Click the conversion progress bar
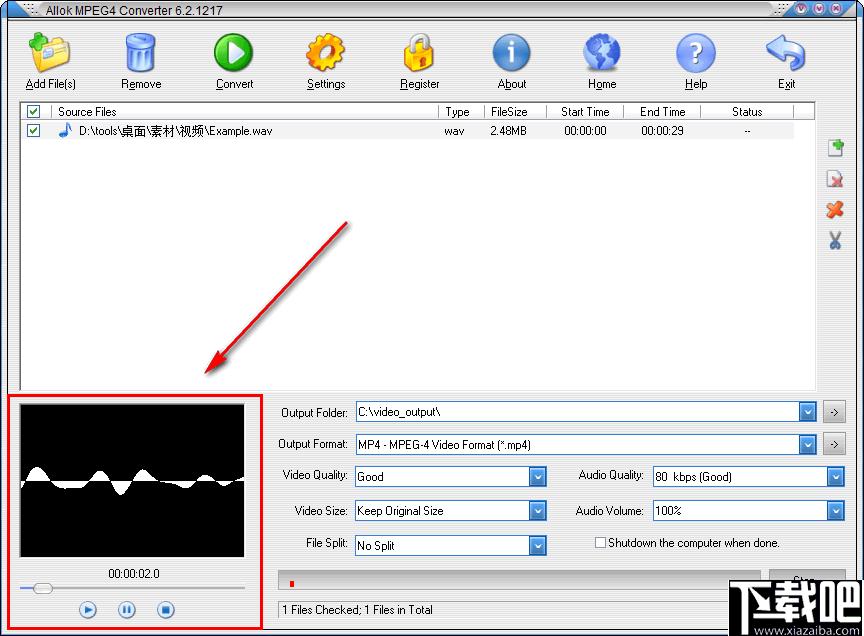The width and height of the screenshot is (864, 636). pyautogui.click(x=519, y=581)
